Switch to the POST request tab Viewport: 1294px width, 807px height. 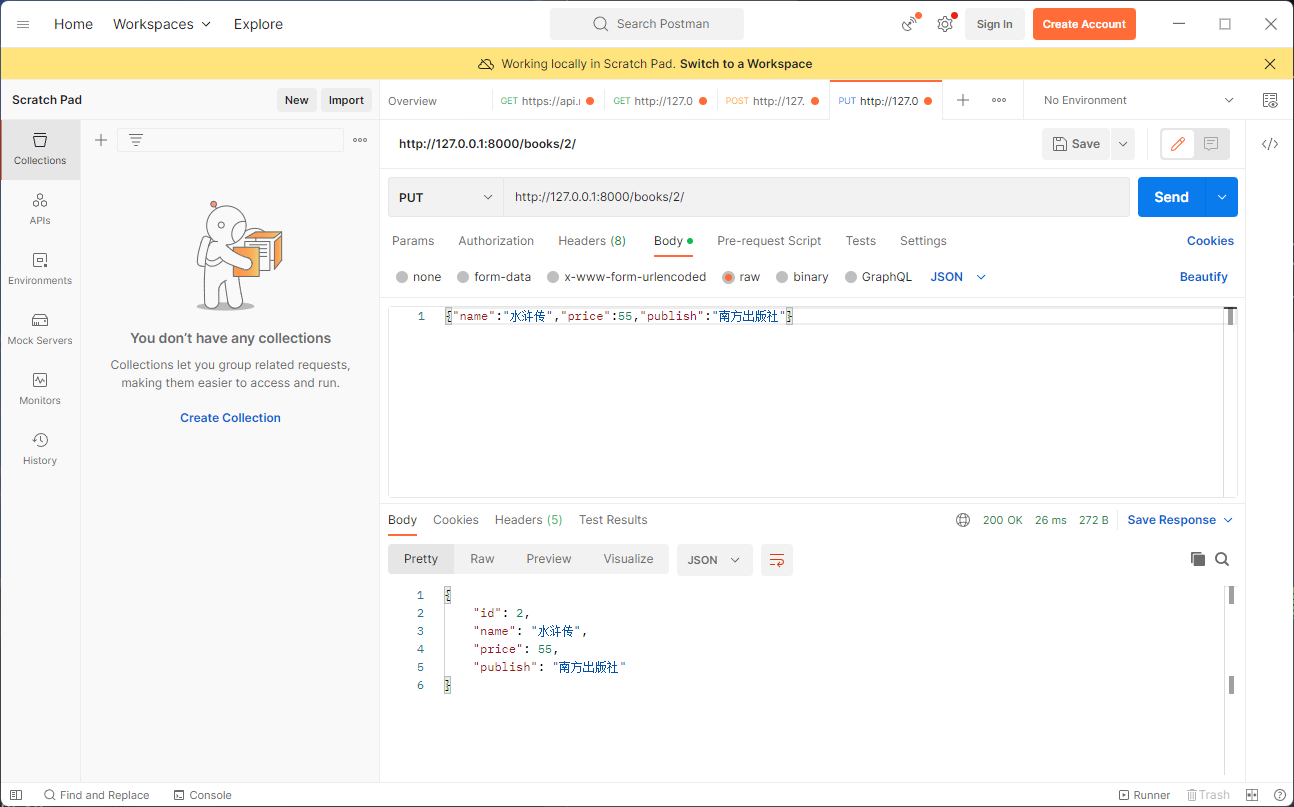(x=773, y=101)
